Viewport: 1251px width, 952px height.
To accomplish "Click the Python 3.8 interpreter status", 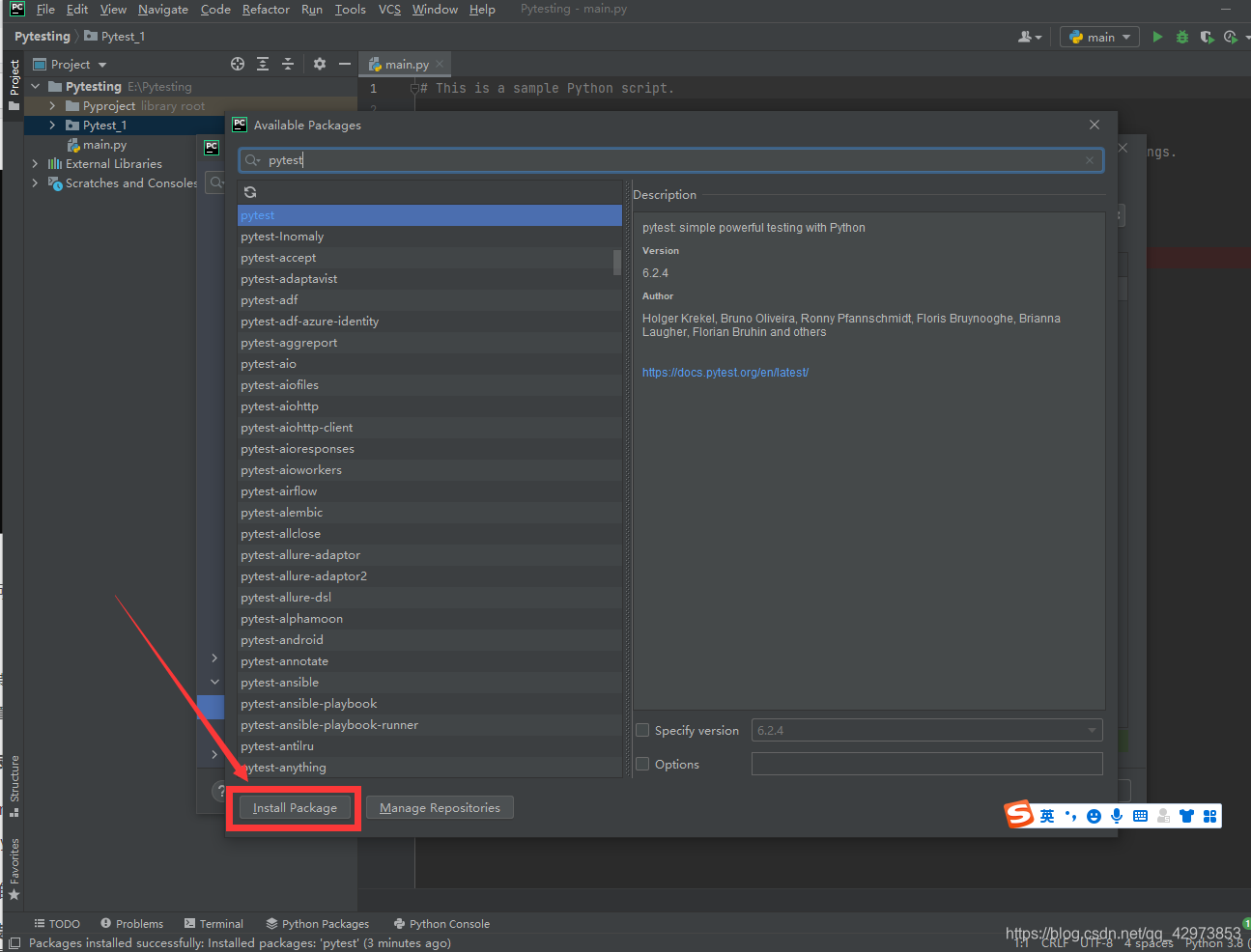I will (x=1214, y=943).
